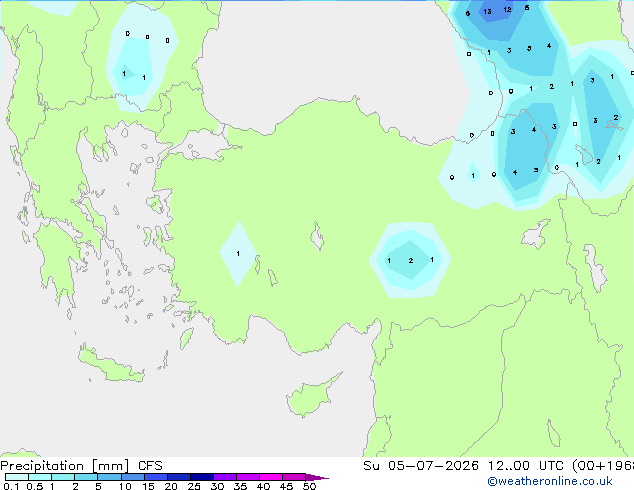Image resolution: width=634 pixels, height=490 pixels.
Task: Click the 0.5 legend scale label
Action: point(35,486)
